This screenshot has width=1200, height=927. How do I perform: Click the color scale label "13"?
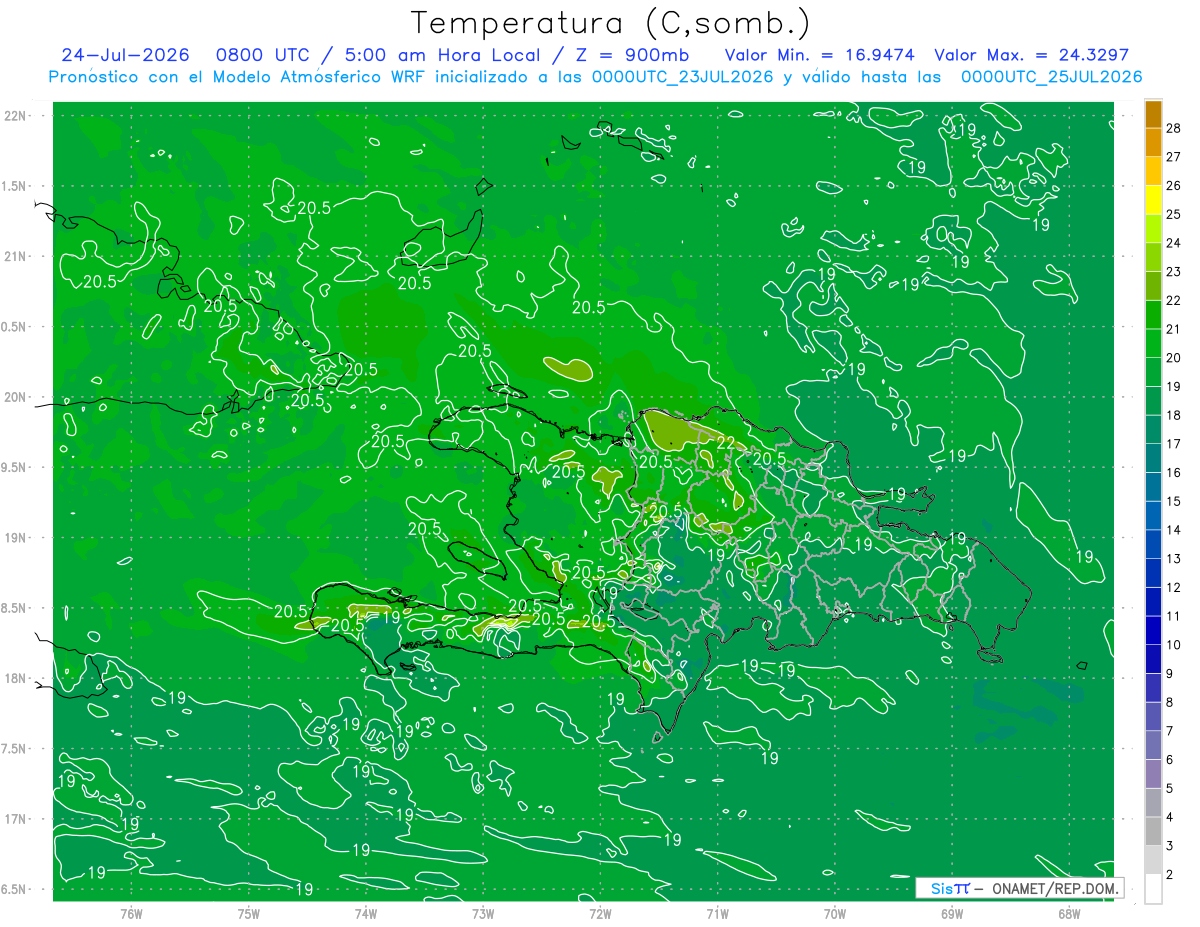click(x=1173, y=558)
